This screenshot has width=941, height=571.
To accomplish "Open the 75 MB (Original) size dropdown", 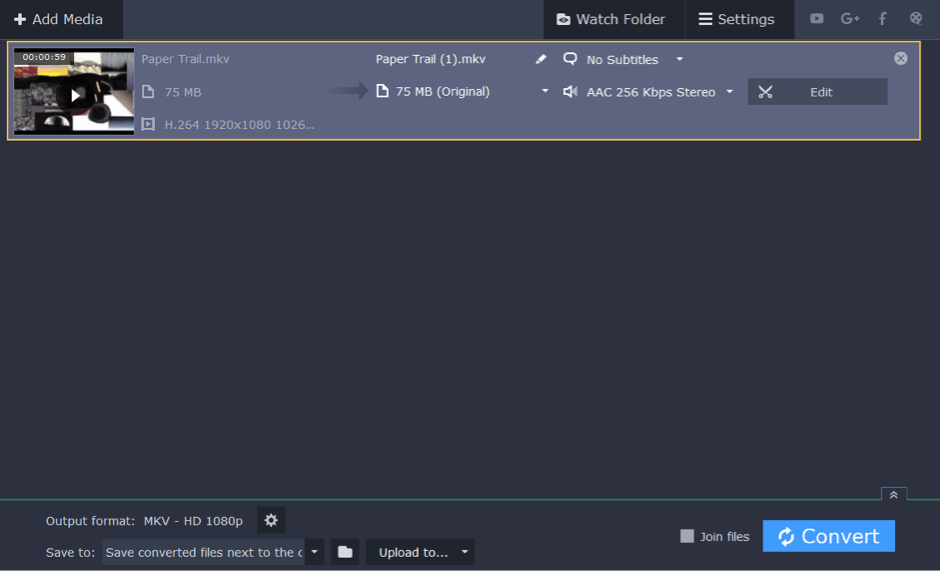I will point(545,91).
